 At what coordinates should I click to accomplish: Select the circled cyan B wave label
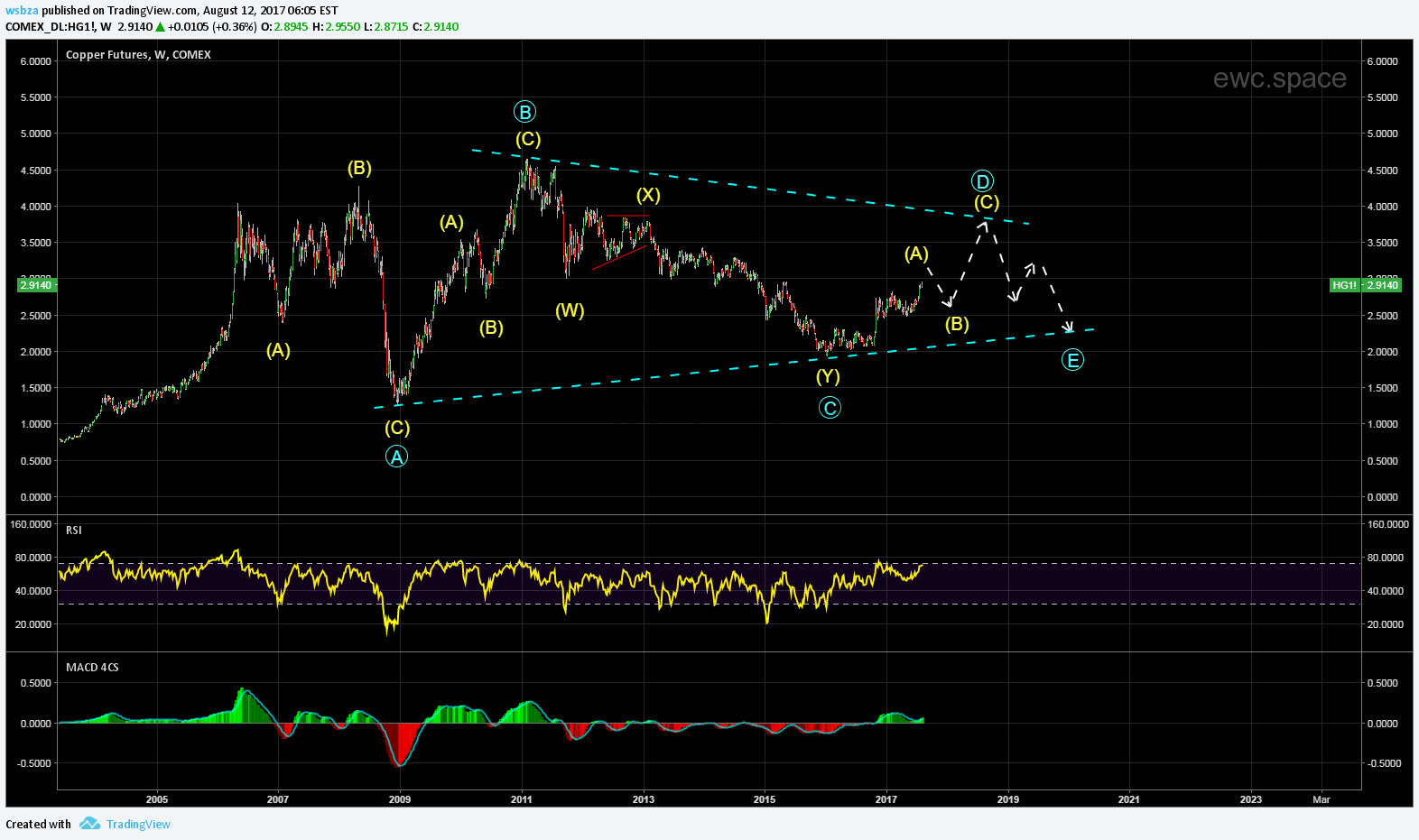524,112
